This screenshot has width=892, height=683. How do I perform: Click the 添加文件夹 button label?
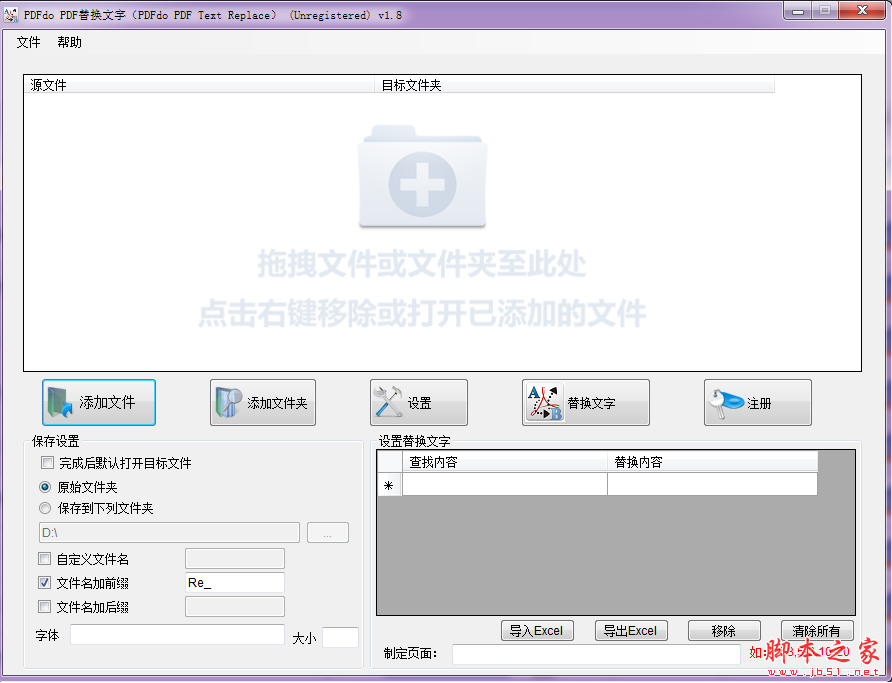point(277,403)
